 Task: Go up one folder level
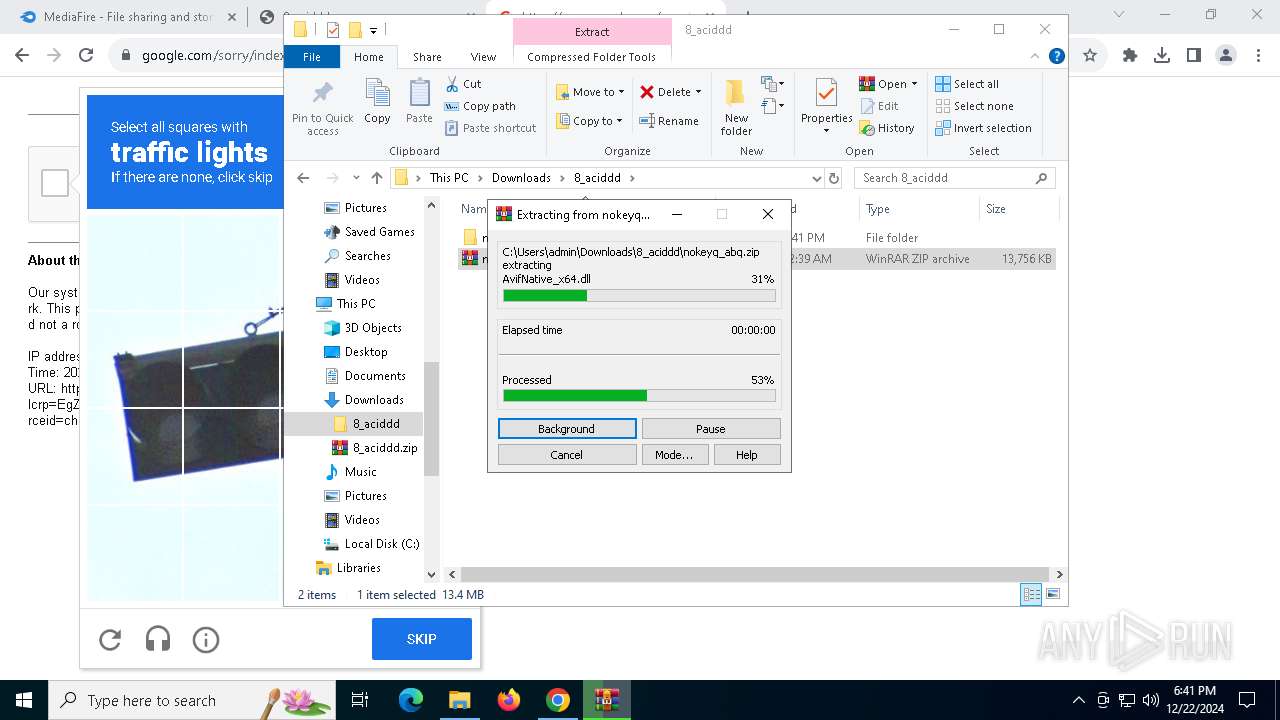[376, 178]
